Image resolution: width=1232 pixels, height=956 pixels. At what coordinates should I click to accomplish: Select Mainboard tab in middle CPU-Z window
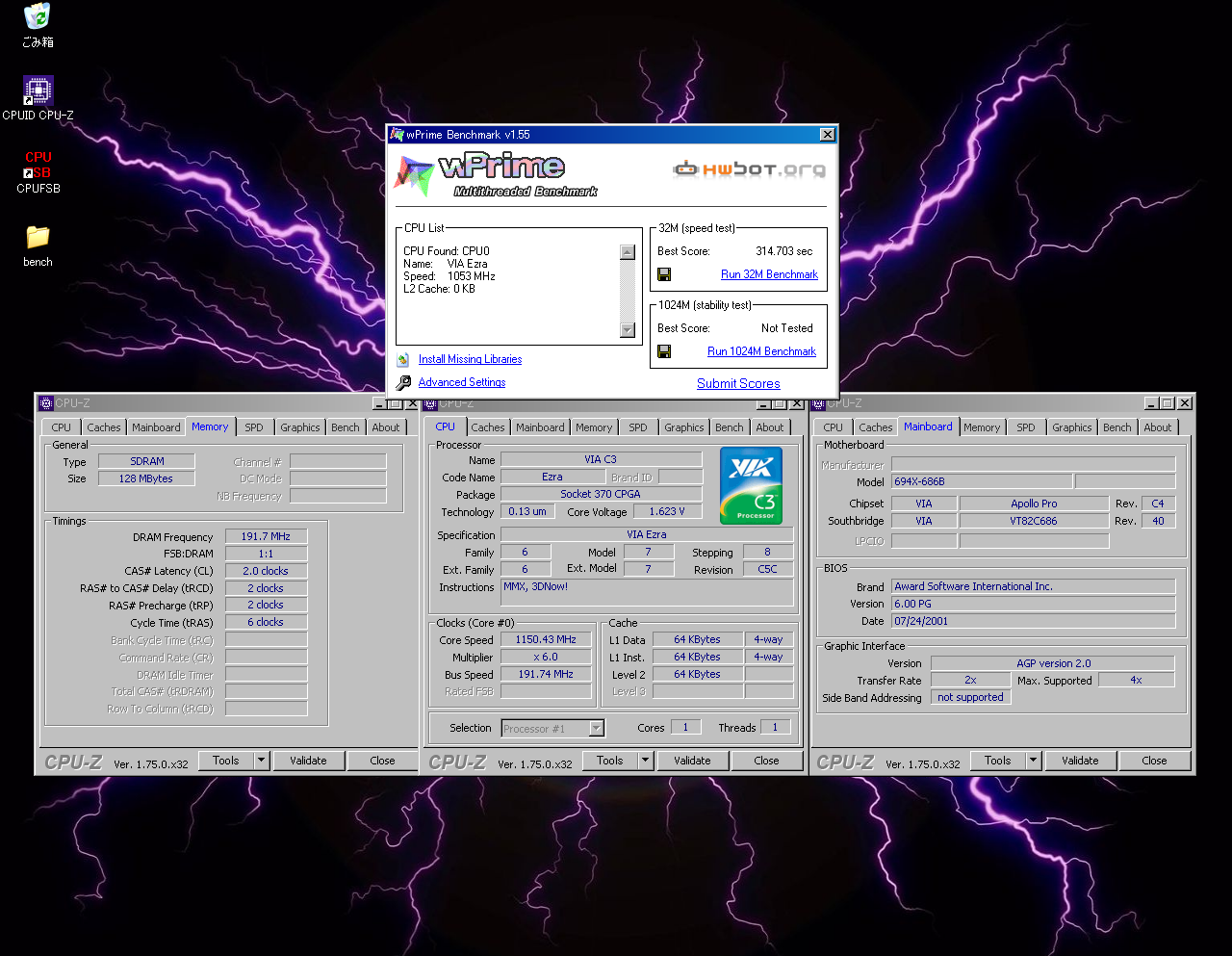[x=540, y=427]
